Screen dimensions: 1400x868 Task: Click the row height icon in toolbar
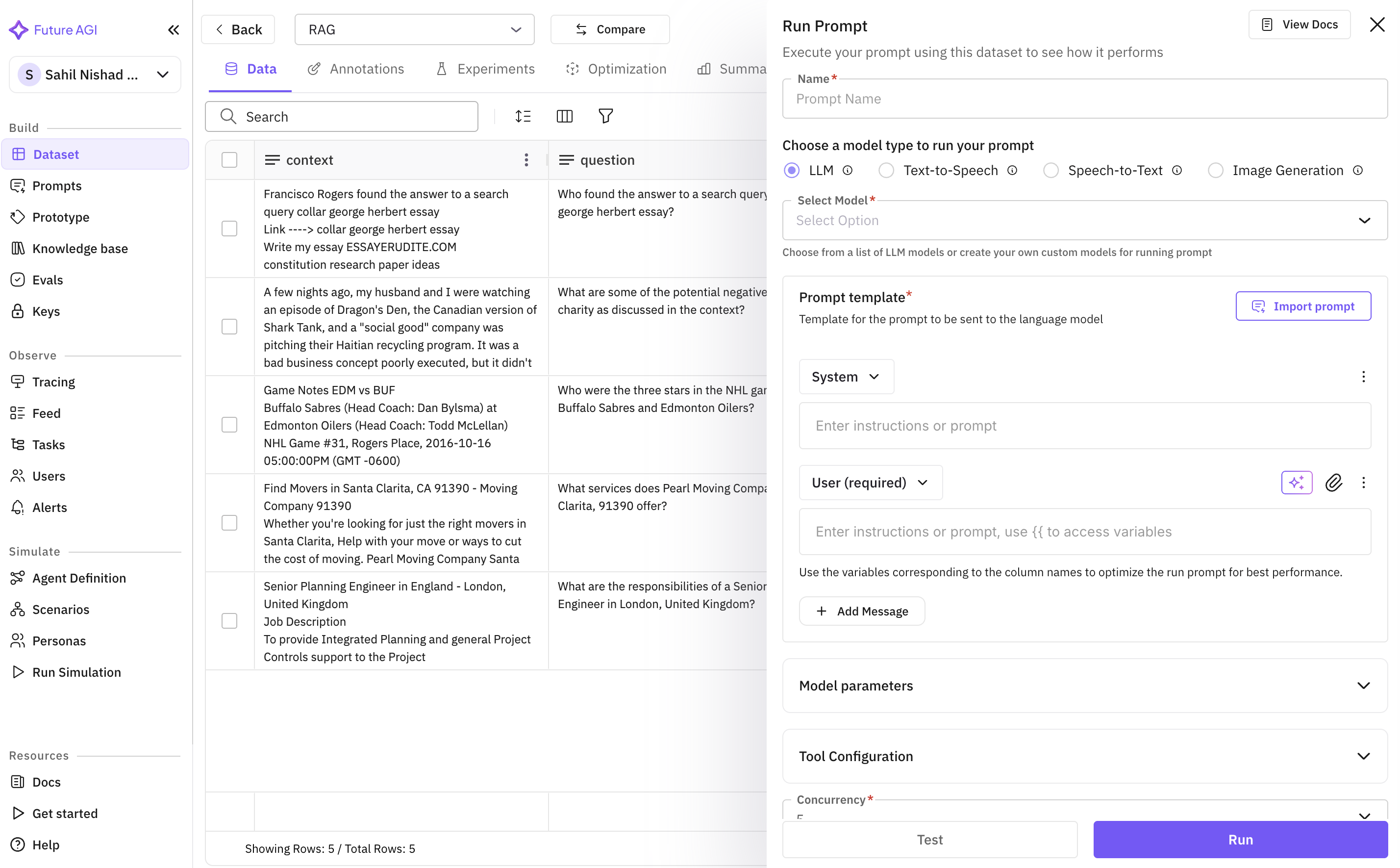point(523,117)
